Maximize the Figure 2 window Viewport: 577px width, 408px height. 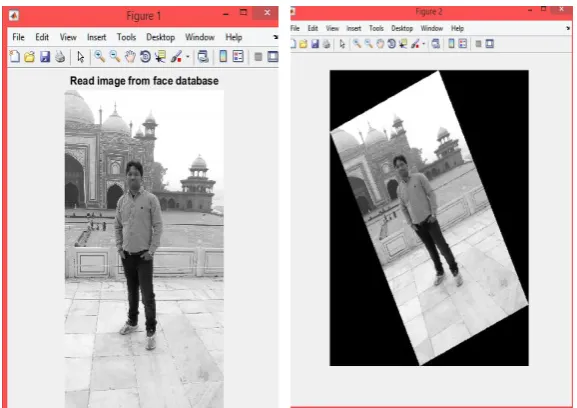point(544,9)
